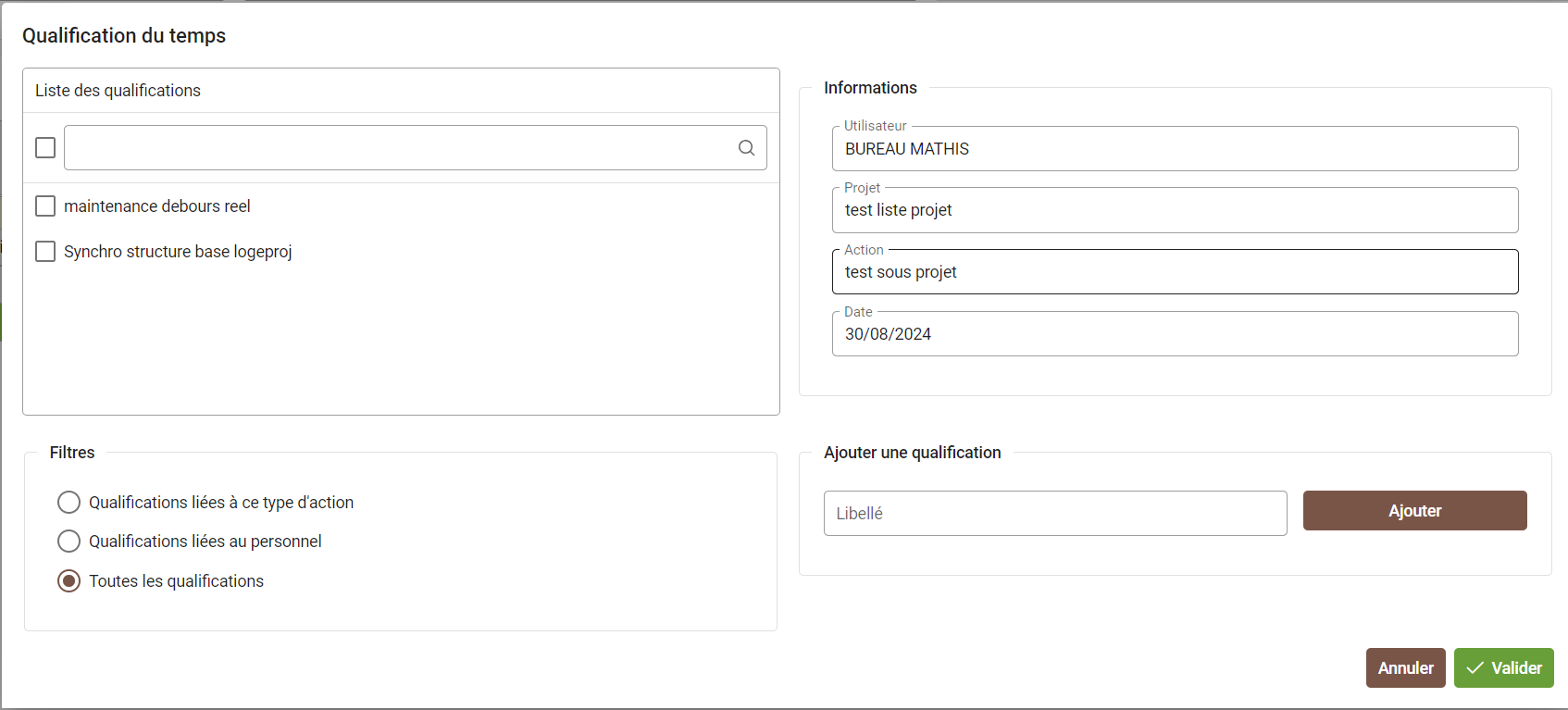This screenshot has height=710, width=1568.
Task: Select the 'Toutes les qualifications' radio option
Action: point(69,581)
